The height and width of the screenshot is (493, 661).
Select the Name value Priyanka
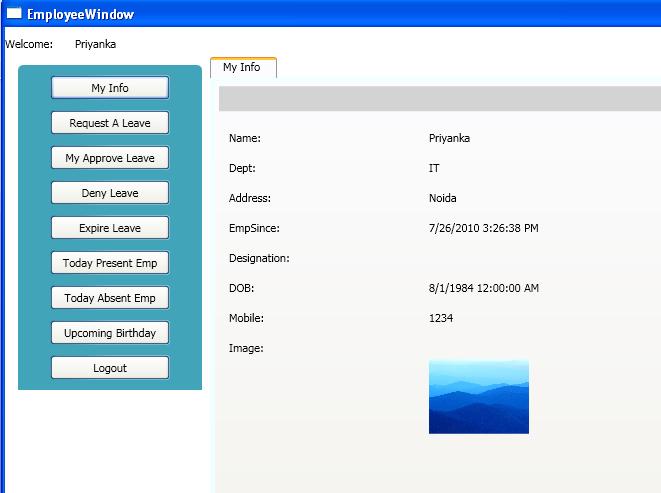pos(449,138)
